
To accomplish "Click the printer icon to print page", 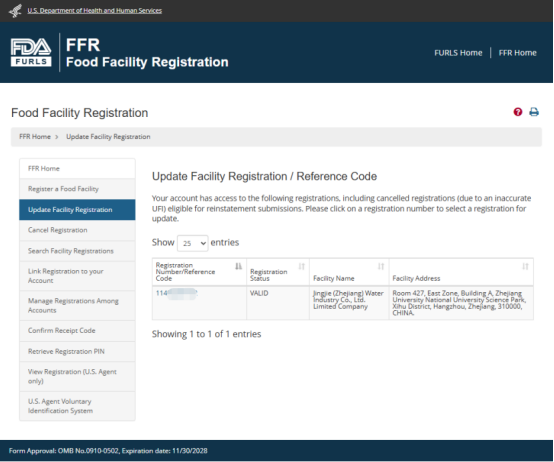I will point(534,112).
